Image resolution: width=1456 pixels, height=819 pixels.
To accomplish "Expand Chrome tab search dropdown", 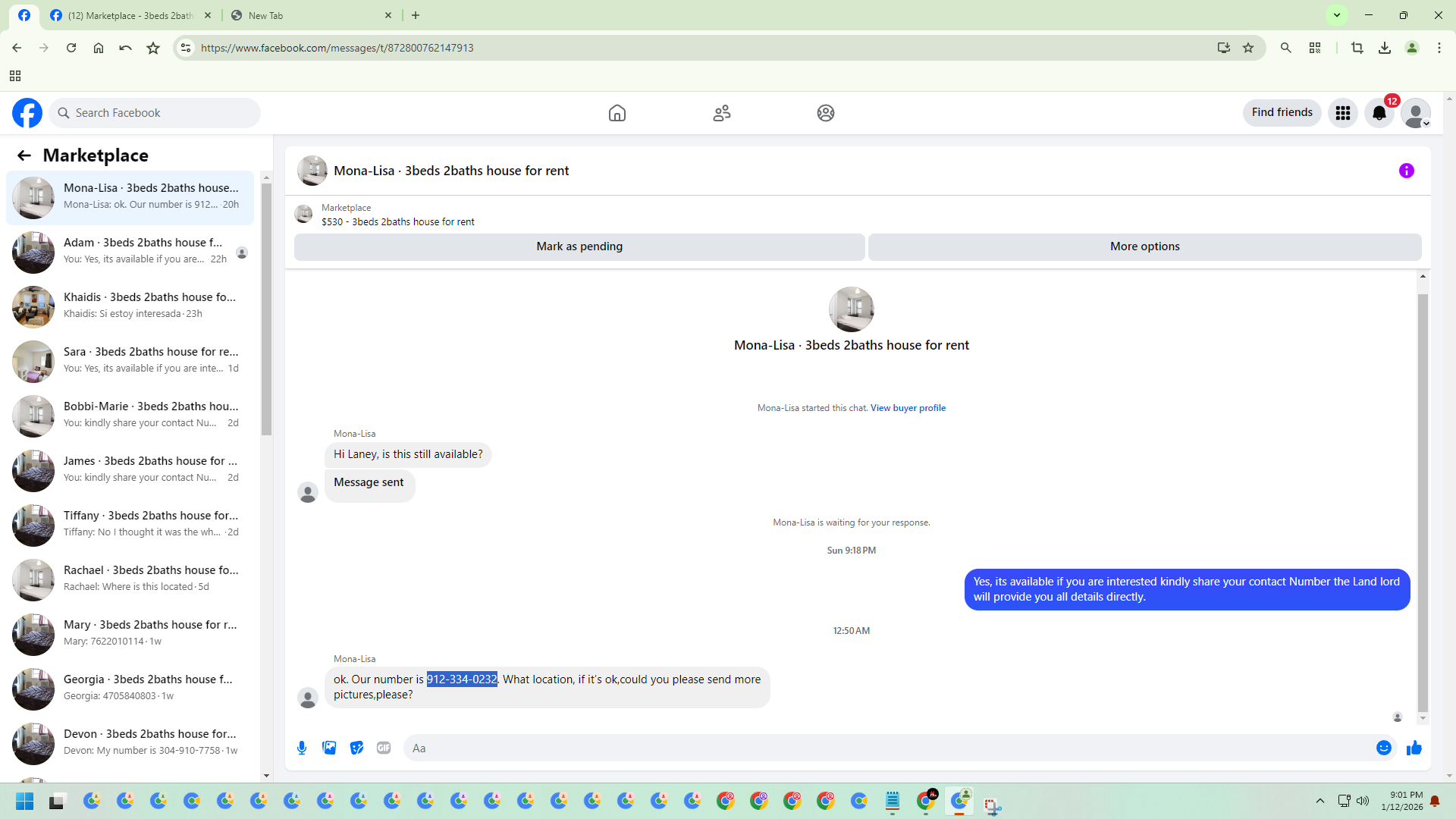I will coord(1337,15).
